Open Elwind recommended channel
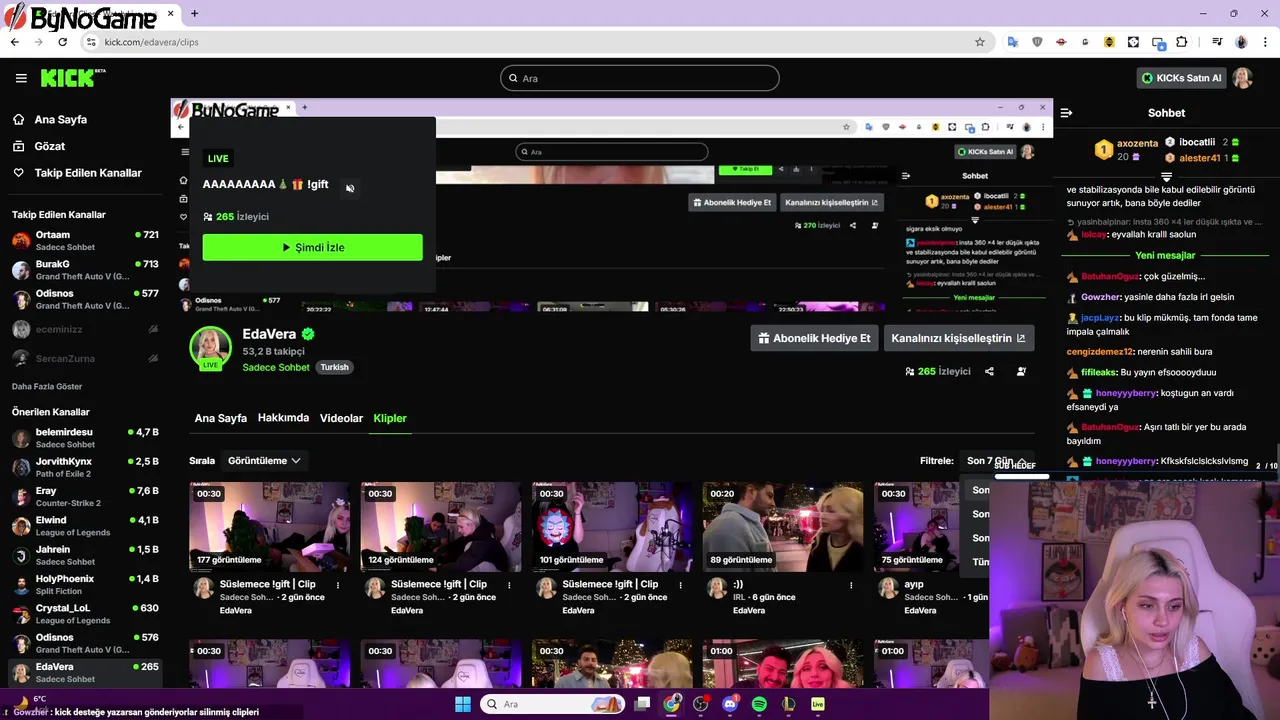 coord(85,526)
